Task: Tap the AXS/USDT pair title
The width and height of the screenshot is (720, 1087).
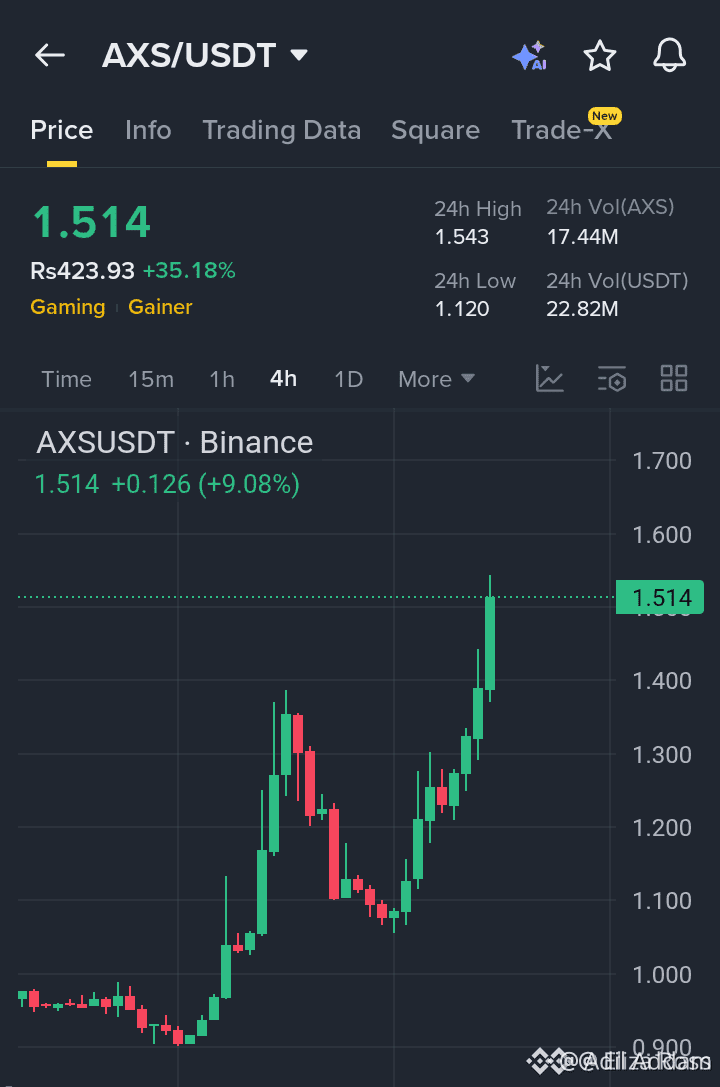Action: click(x=189, y=55)
